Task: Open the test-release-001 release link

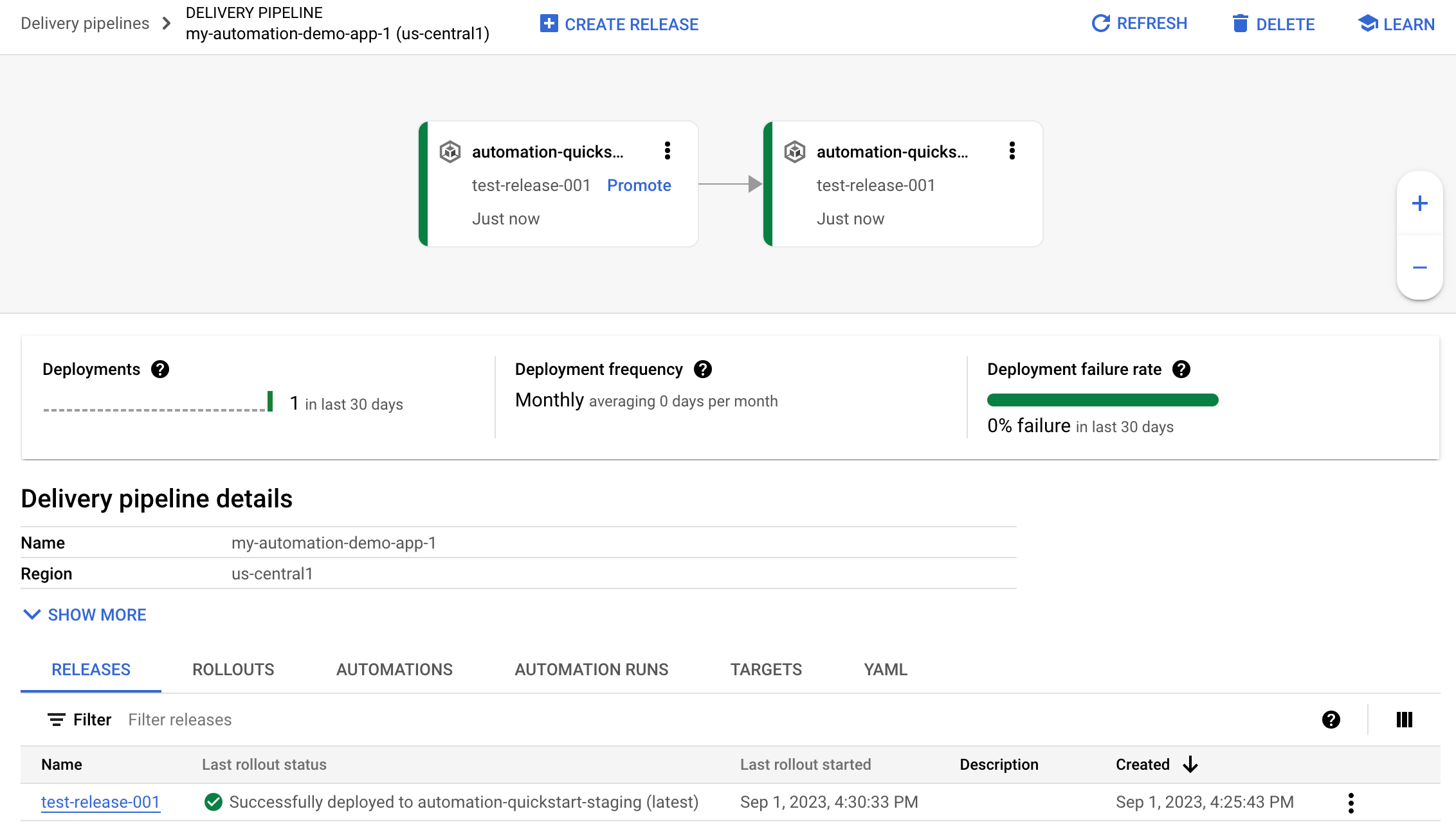Action: coord(101,801)
